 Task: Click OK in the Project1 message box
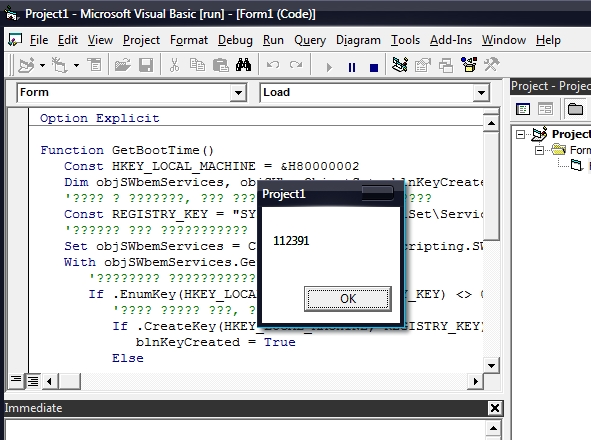348,299
